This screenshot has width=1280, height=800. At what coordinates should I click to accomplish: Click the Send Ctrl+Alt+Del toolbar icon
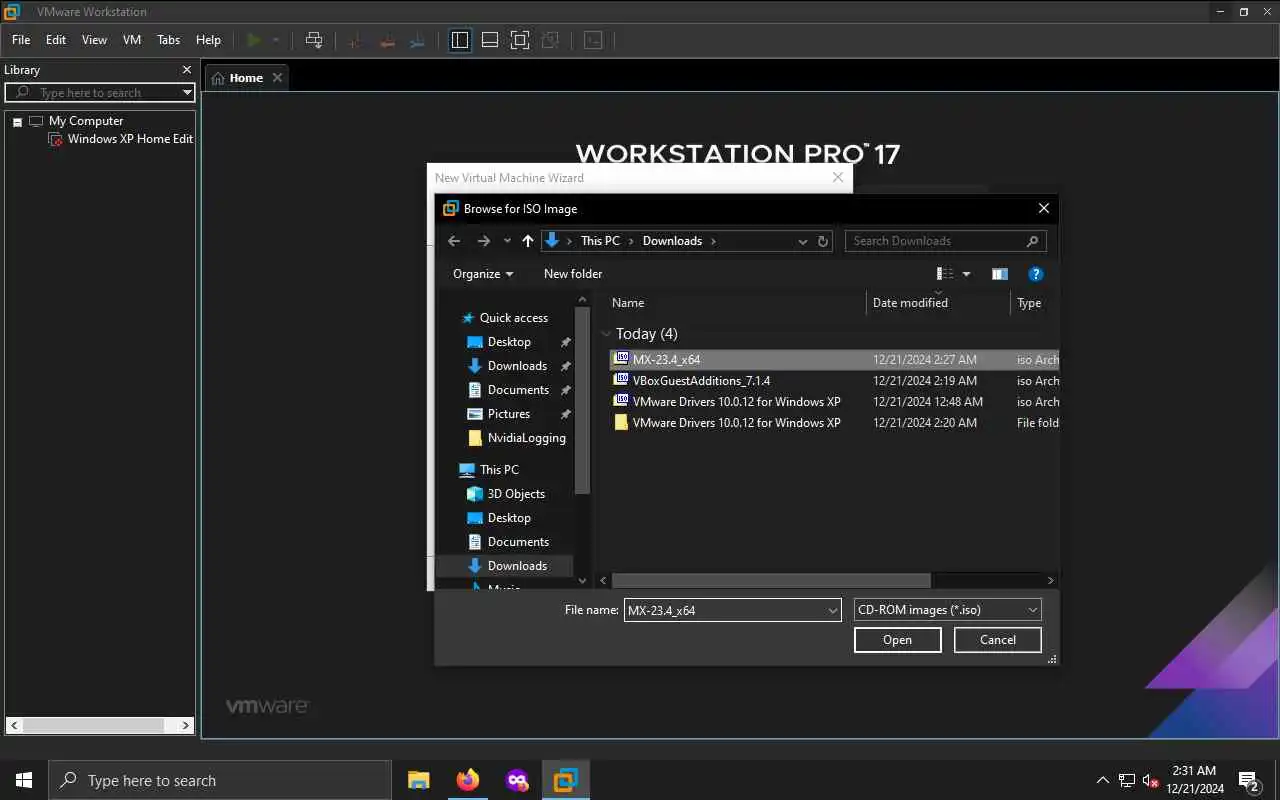pos(314,40)
